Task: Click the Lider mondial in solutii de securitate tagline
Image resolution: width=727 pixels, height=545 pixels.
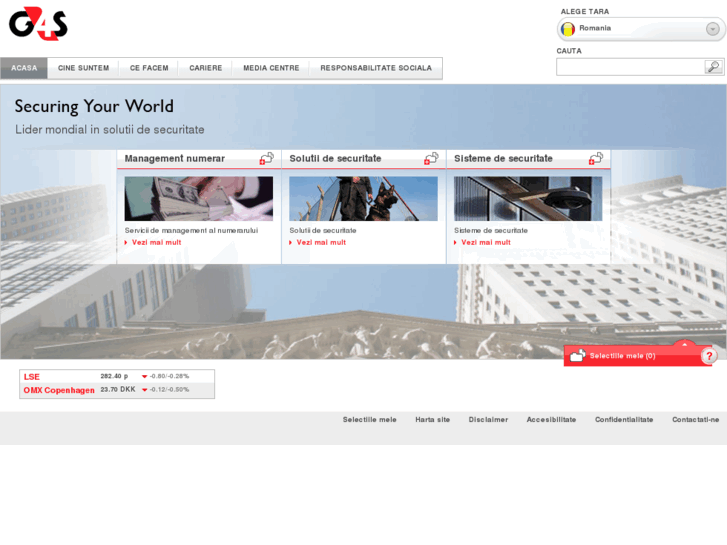Action: tap(109, 129)
